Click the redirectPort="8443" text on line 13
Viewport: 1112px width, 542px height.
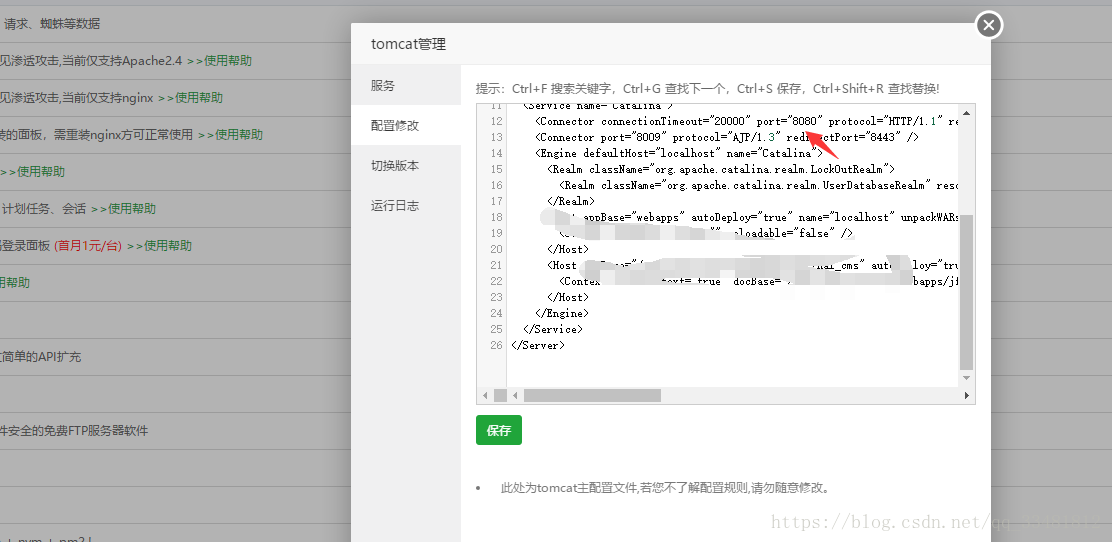[x=844, y=138]
